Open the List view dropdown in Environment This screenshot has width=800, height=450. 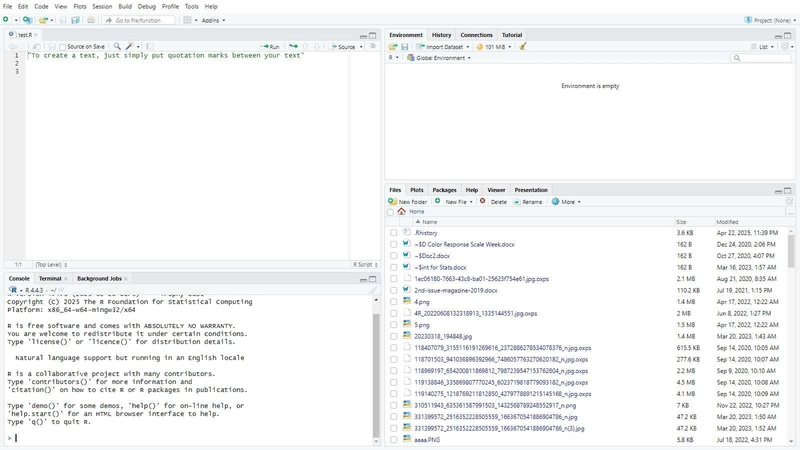[762, 46]
